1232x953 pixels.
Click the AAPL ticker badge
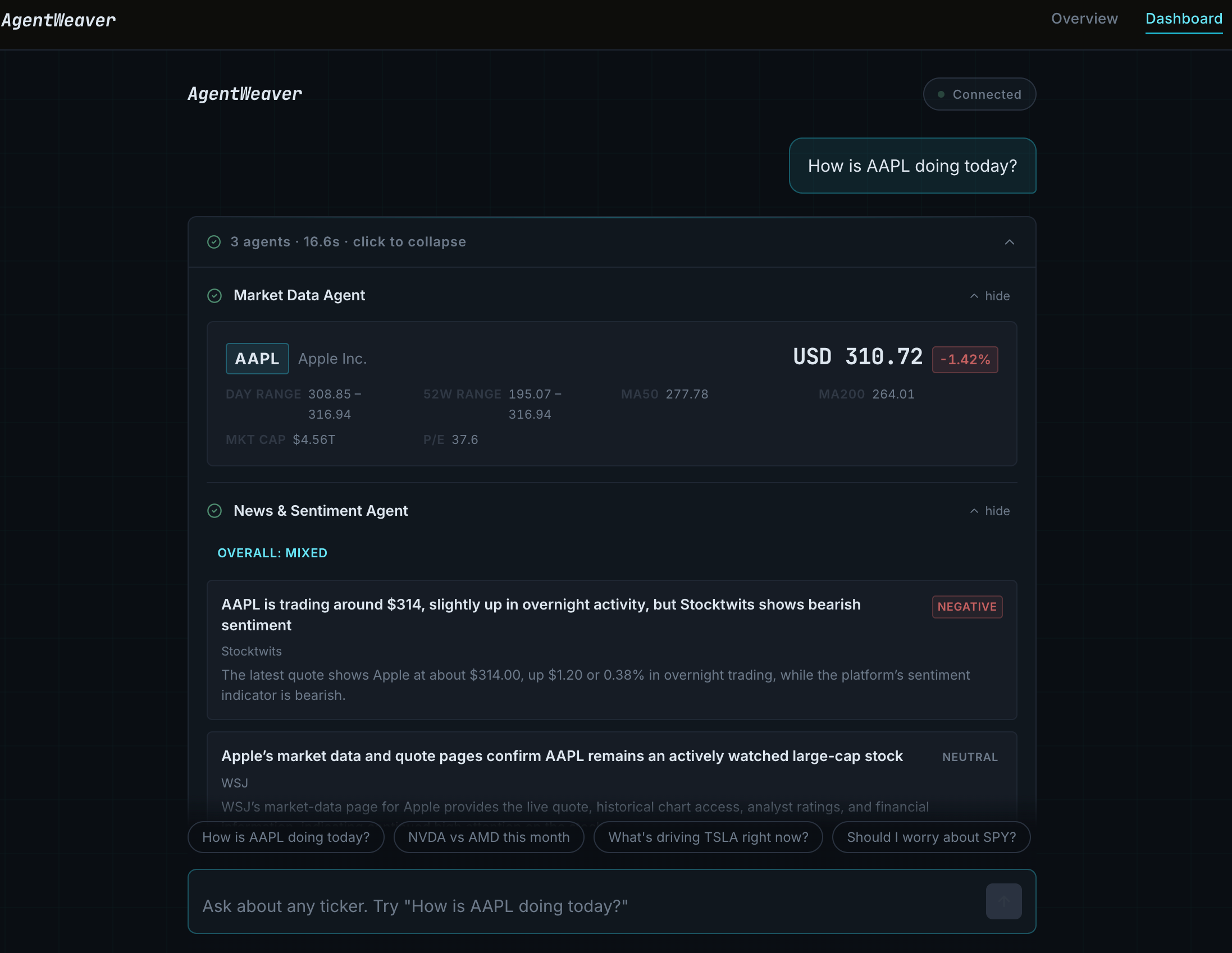pos(257,359)
